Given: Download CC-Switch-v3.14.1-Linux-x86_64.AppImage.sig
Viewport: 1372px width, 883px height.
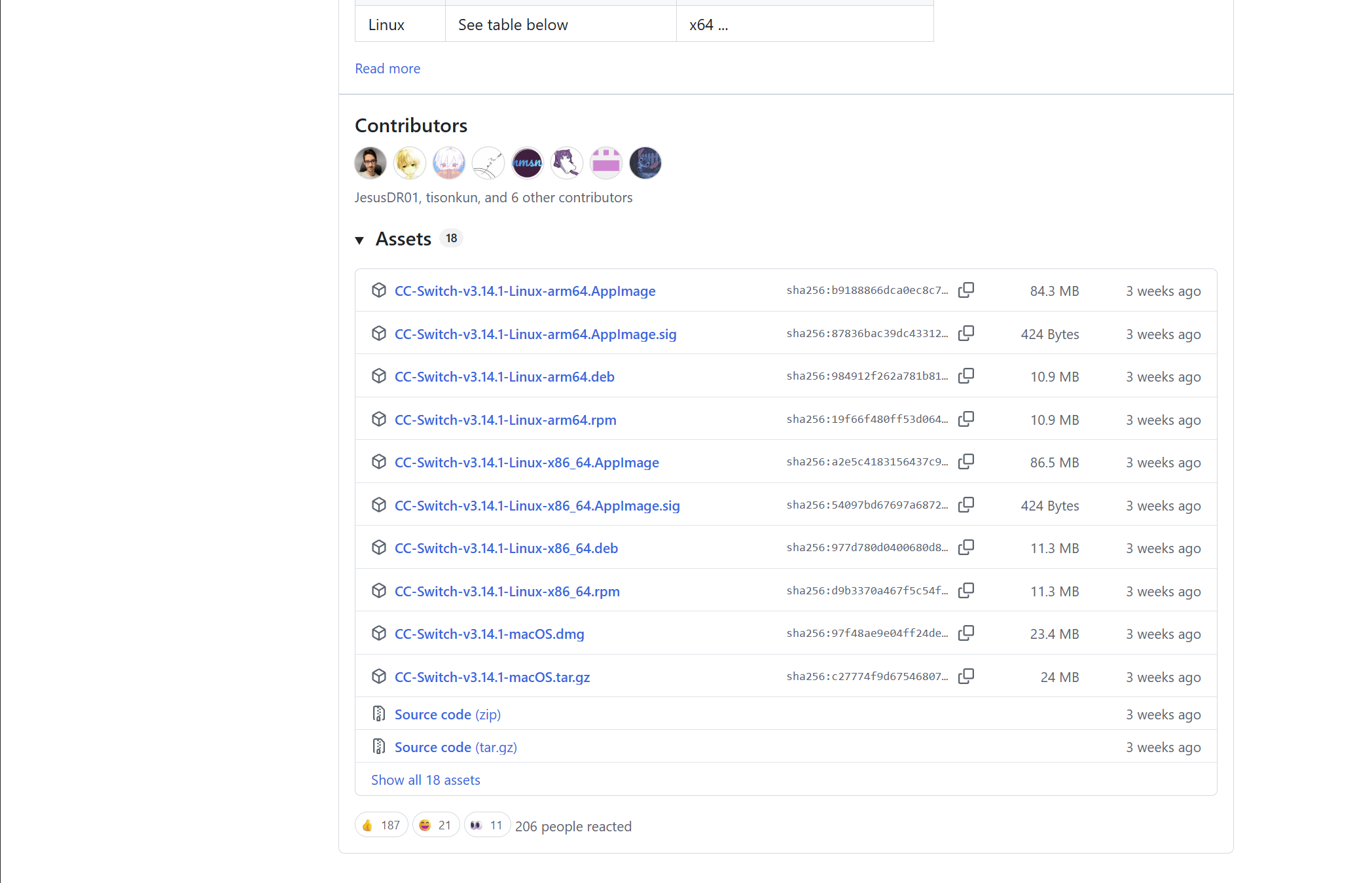Looking at the screenshot, I should pyautogui.click(x=537, y=505).
